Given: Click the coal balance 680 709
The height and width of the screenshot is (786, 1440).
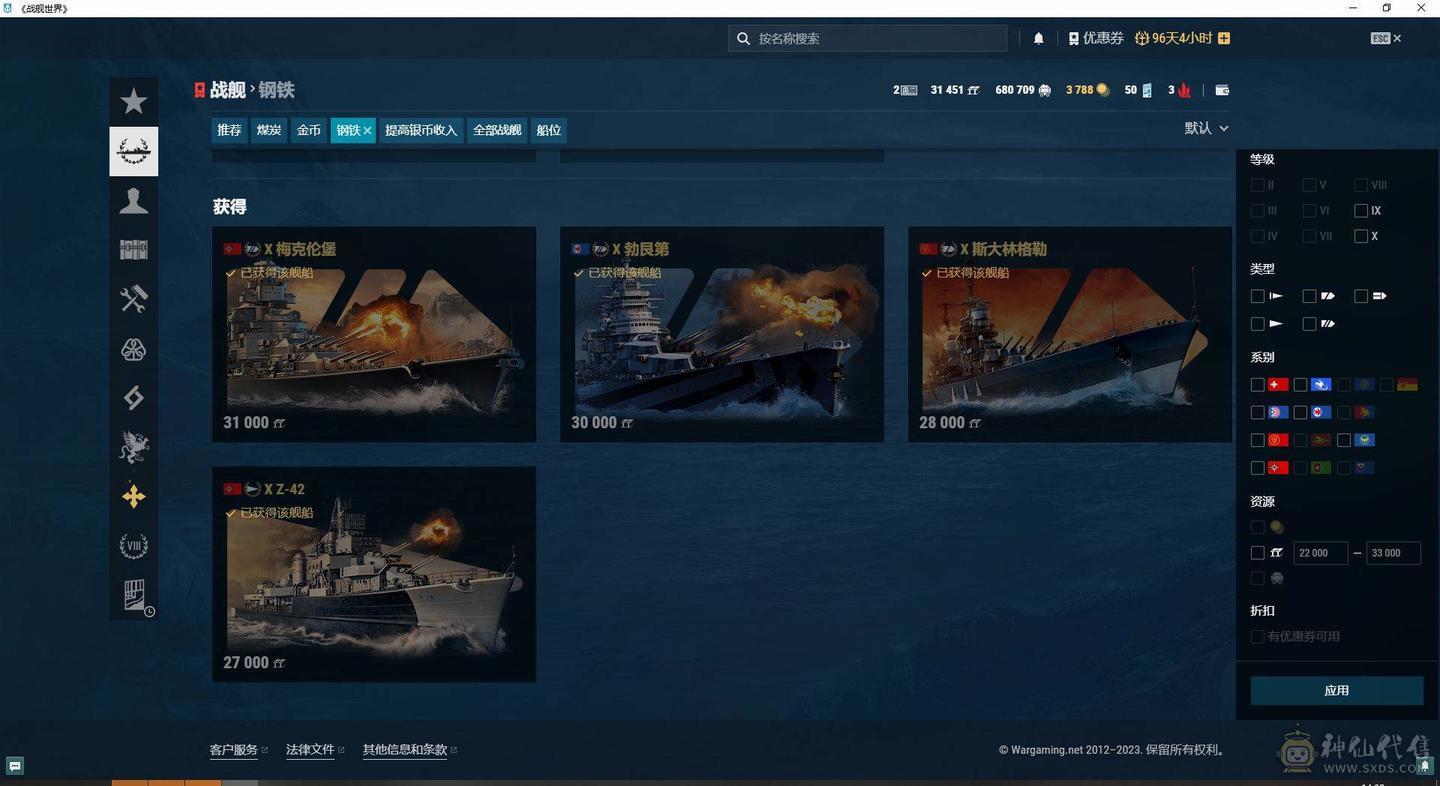Looking at the screenshot, I should tap(1023, 90).
